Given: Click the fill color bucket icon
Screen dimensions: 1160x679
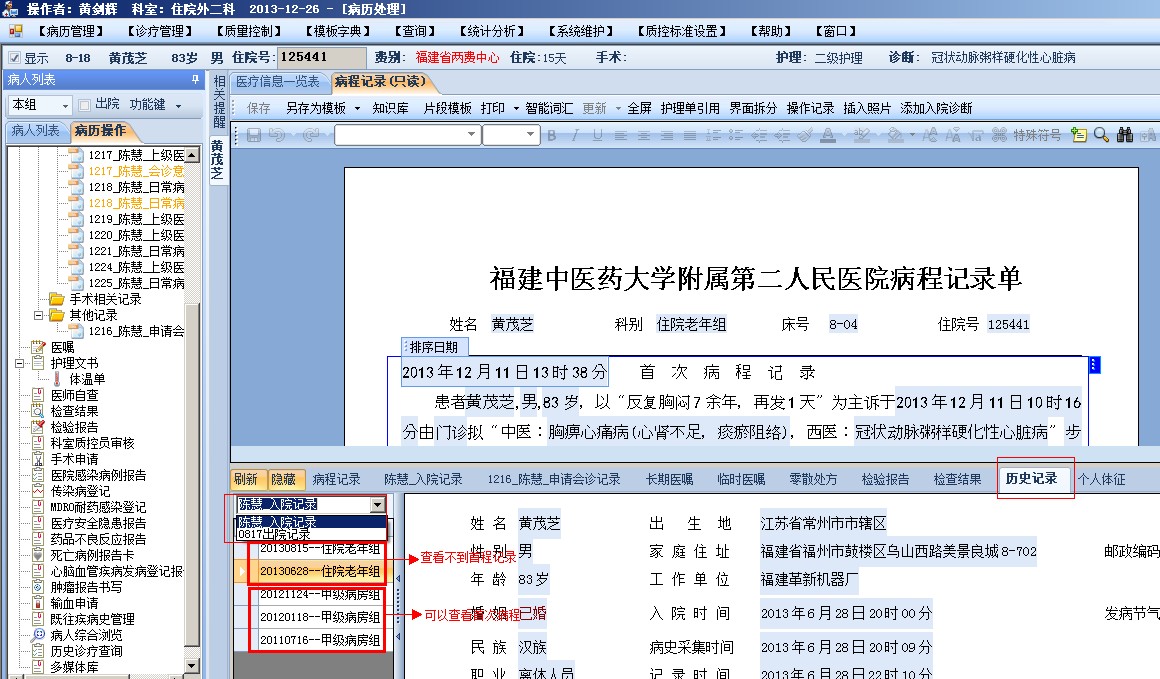Looking at the screenshot, I should pos(895,135).
